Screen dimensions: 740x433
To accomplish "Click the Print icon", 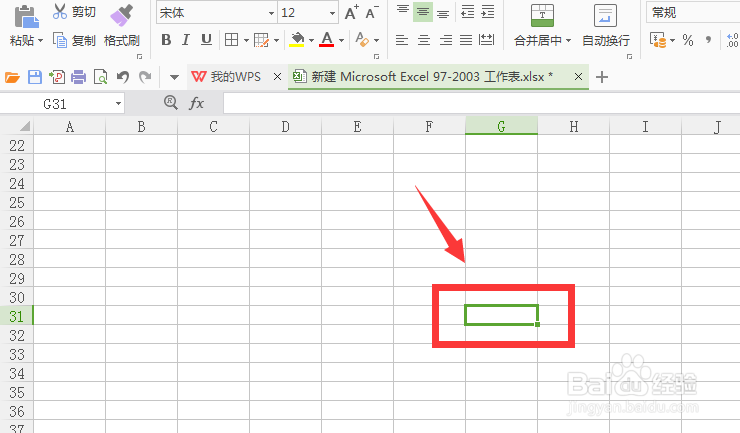I will [78, 77].
